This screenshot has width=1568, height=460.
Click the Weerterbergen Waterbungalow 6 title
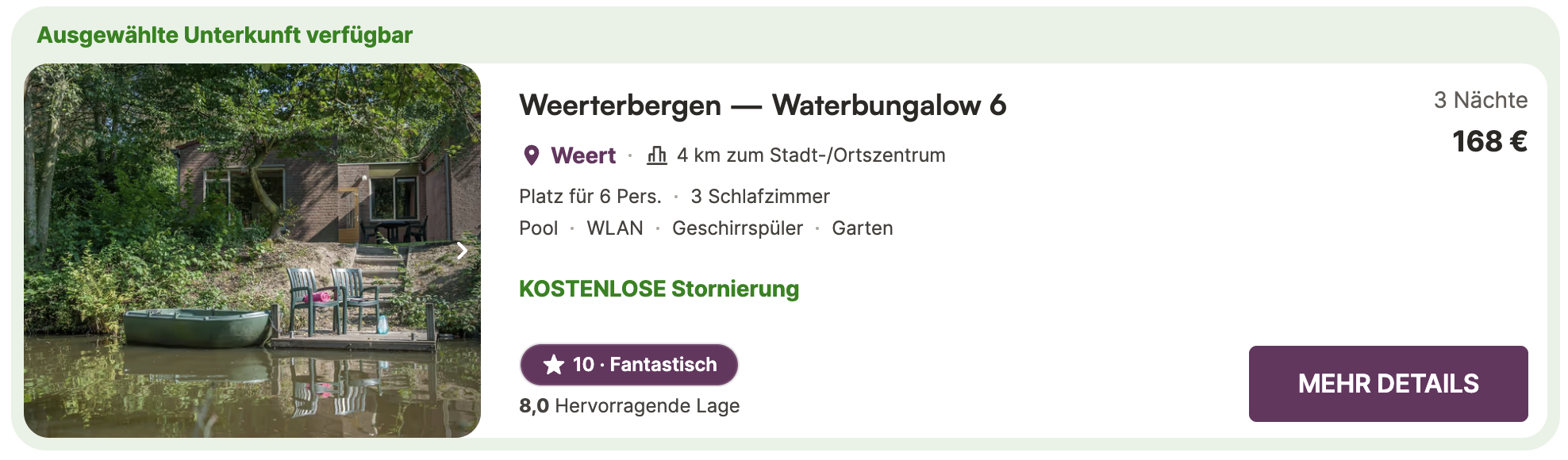[763, 105]
